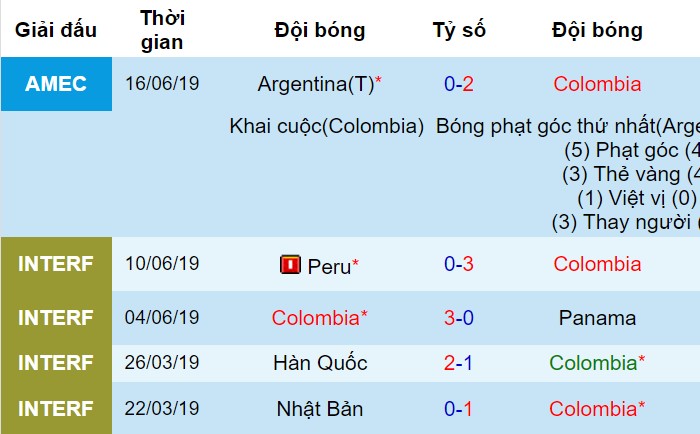Open the Panama team link
Image resolution: width=700 pixels, height=434 pixels.
coord(597,318)
